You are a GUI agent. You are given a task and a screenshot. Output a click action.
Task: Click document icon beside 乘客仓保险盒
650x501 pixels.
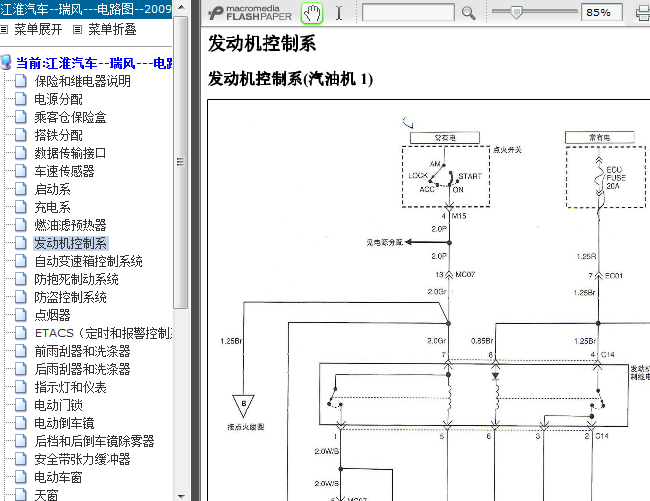click(21, 117)
